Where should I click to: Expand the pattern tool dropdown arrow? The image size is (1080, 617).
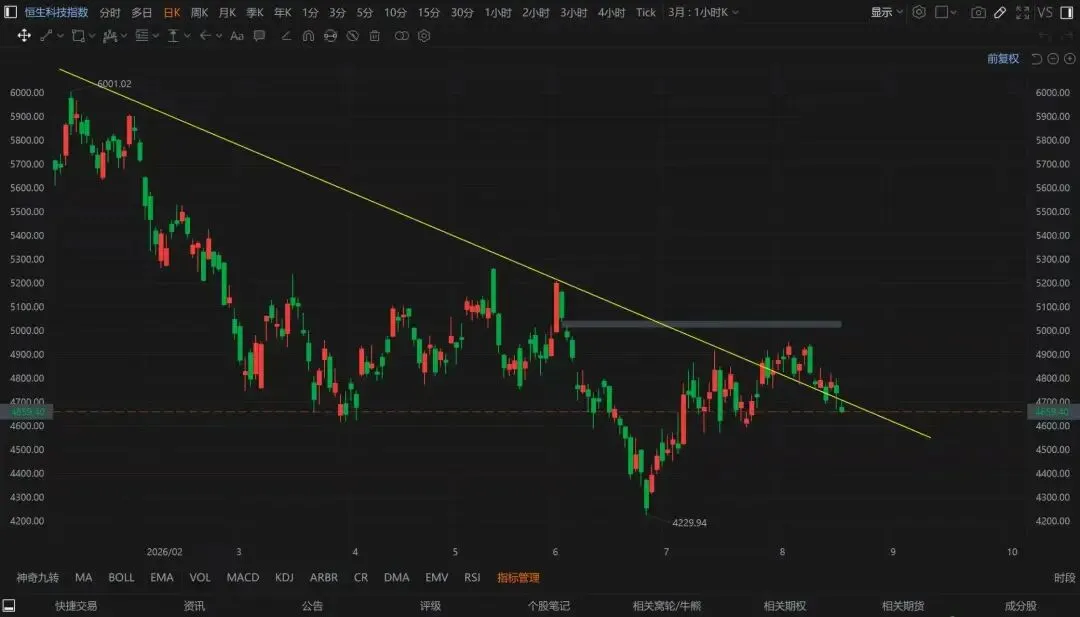coord(124,36)
